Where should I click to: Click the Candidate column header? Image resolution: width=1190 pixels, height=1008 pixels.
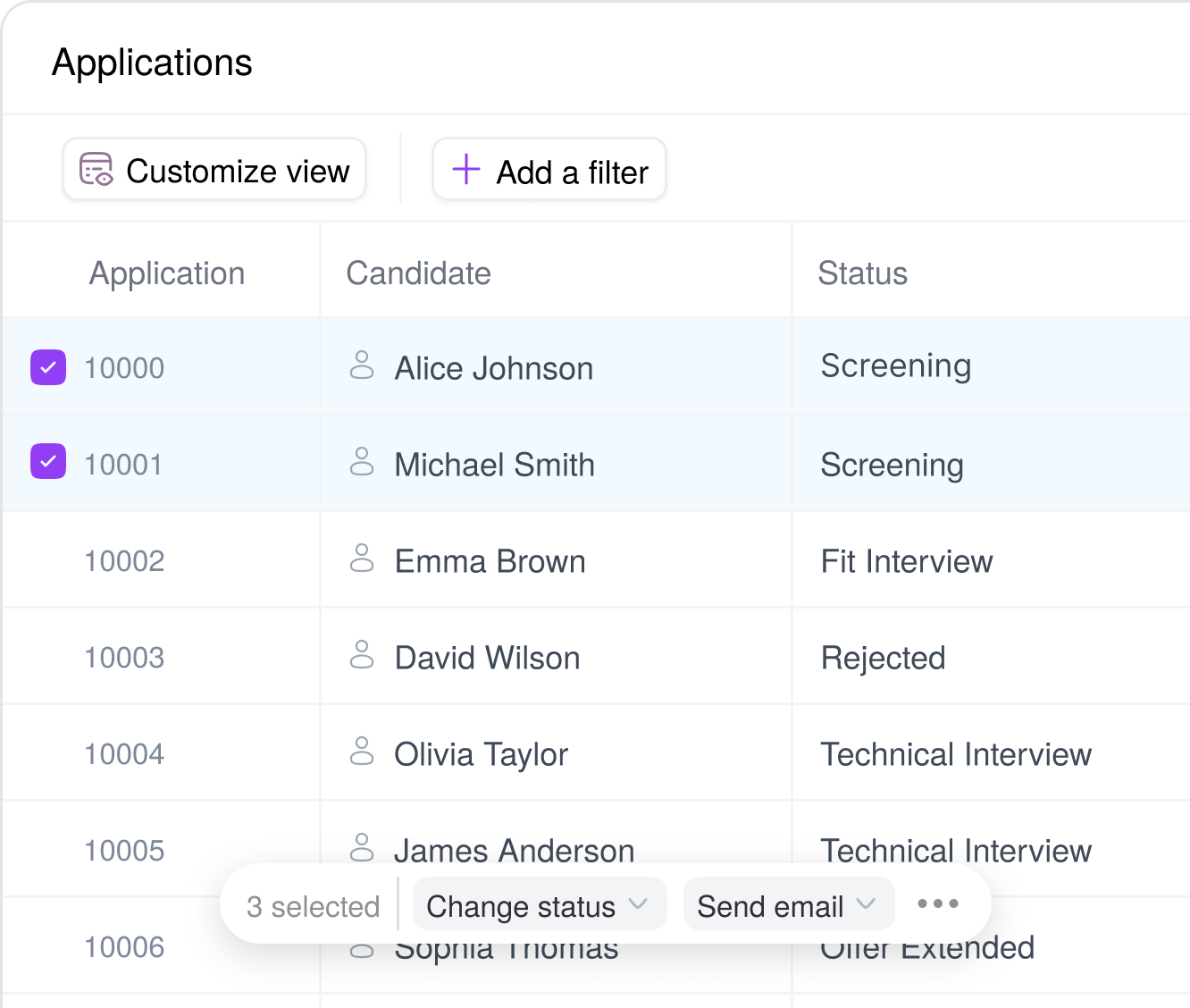(x=418, y=273)
